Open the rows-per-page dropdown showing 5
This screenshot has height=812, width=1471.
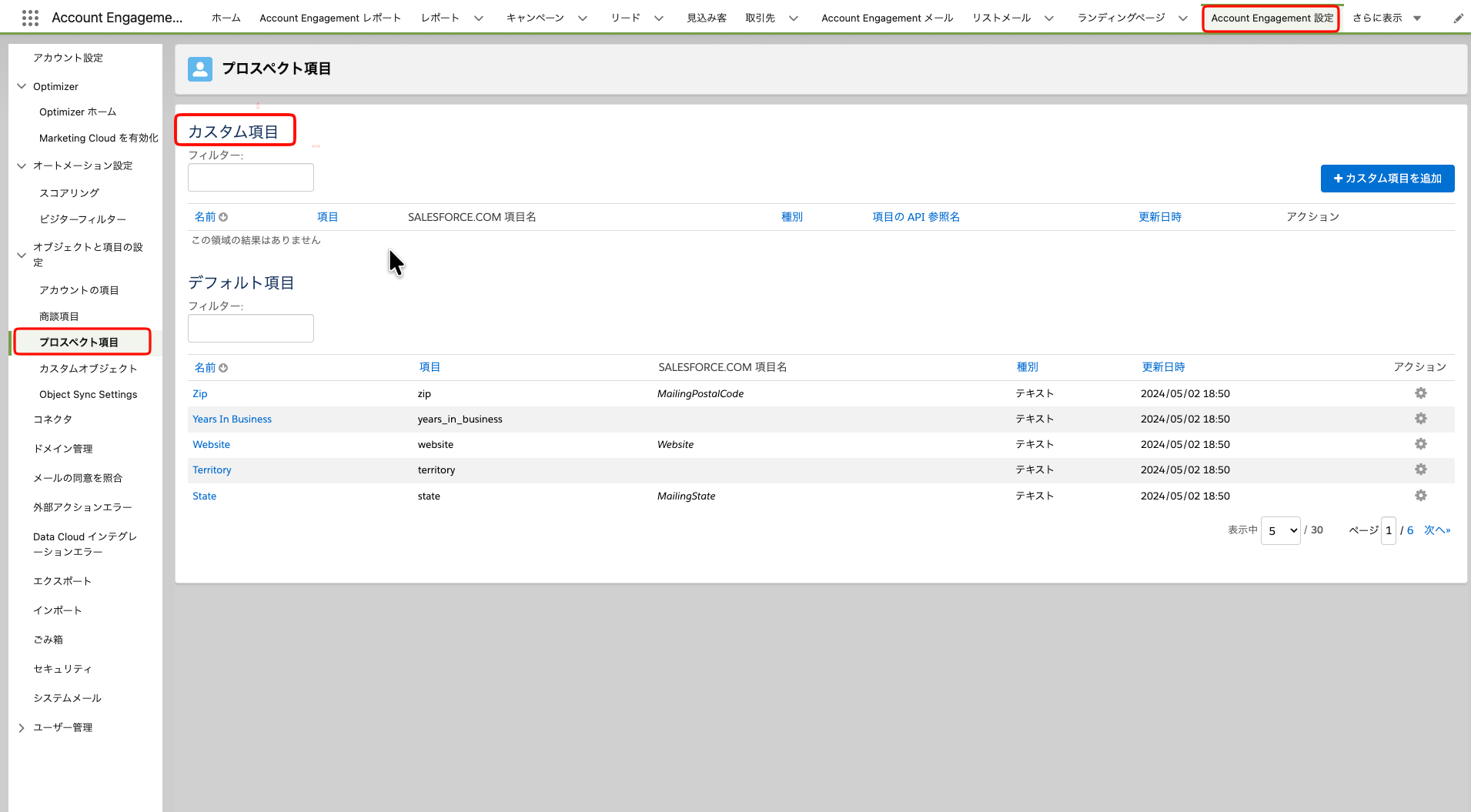point(1281,530)
